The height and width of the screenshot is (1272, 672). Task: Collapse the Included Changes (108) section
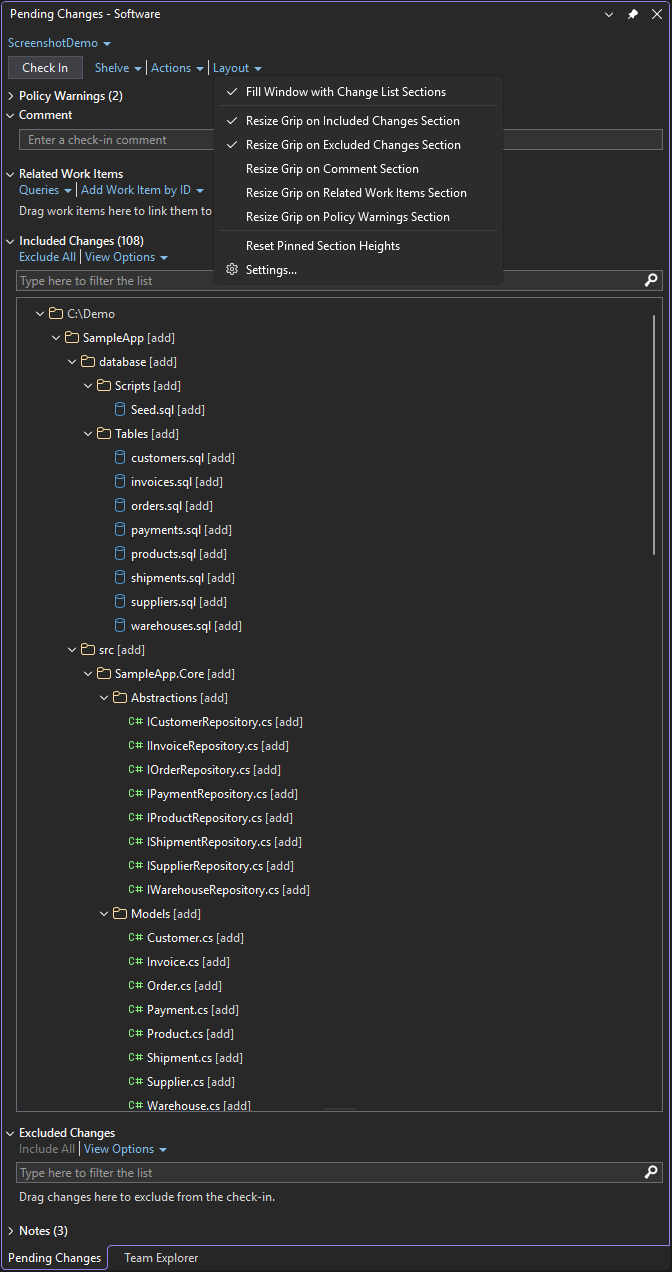(11, 241)
